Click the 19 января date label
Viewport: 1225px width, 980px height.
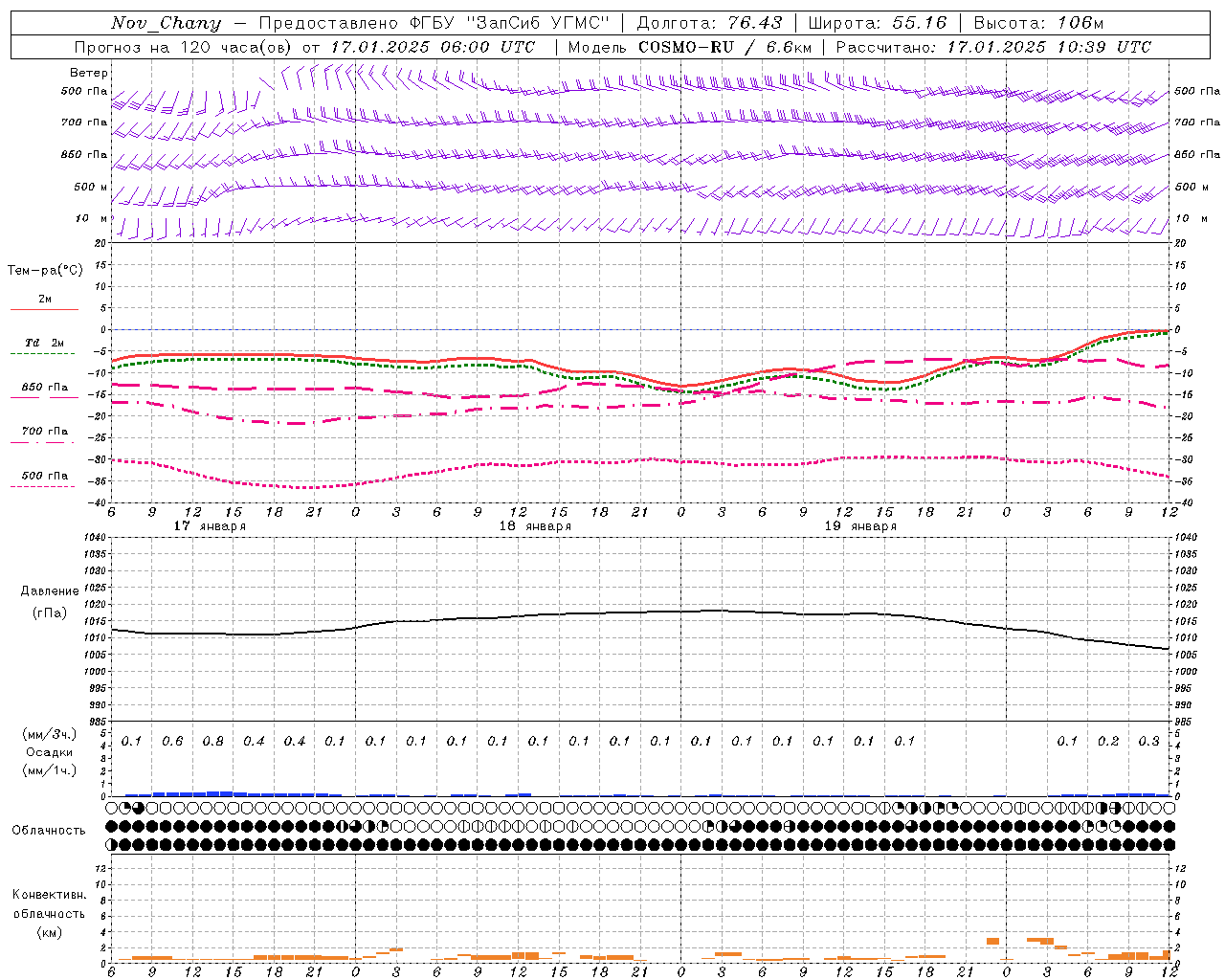[860, 526]
